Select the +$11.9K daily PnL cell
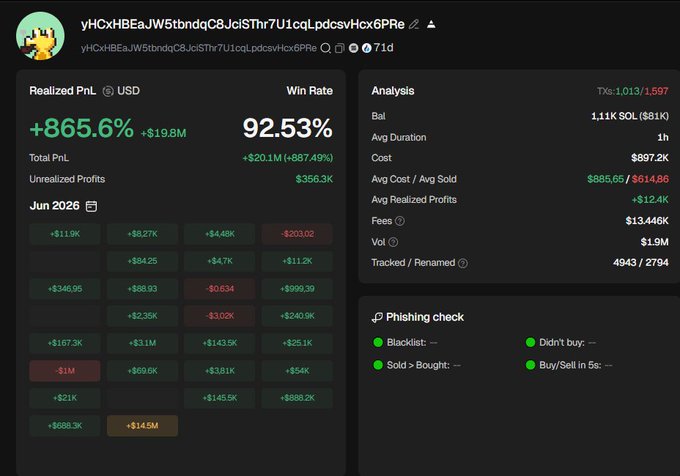 pyautogui.click(x=65, y=234)
